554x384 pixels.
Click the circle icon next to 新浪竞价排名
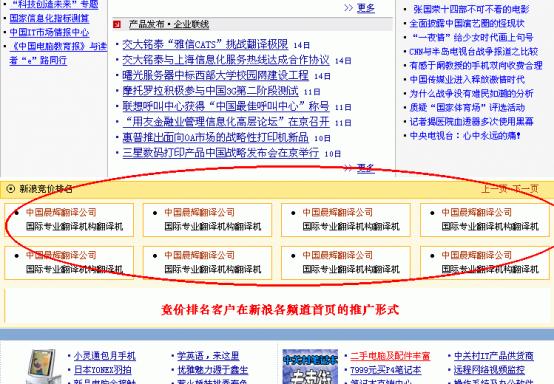point(11,189)
